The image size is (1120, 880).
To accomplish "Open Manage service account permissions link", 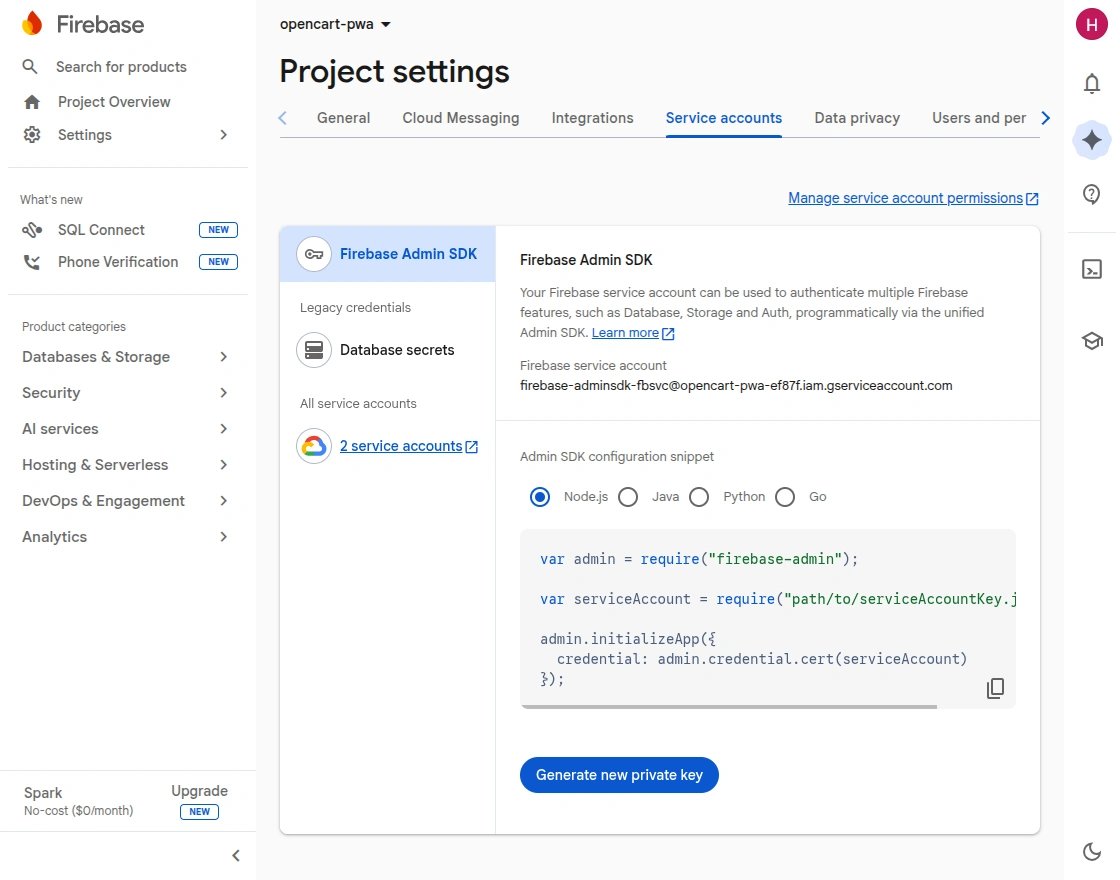I will pyautogui.click(x=906, y=199).
